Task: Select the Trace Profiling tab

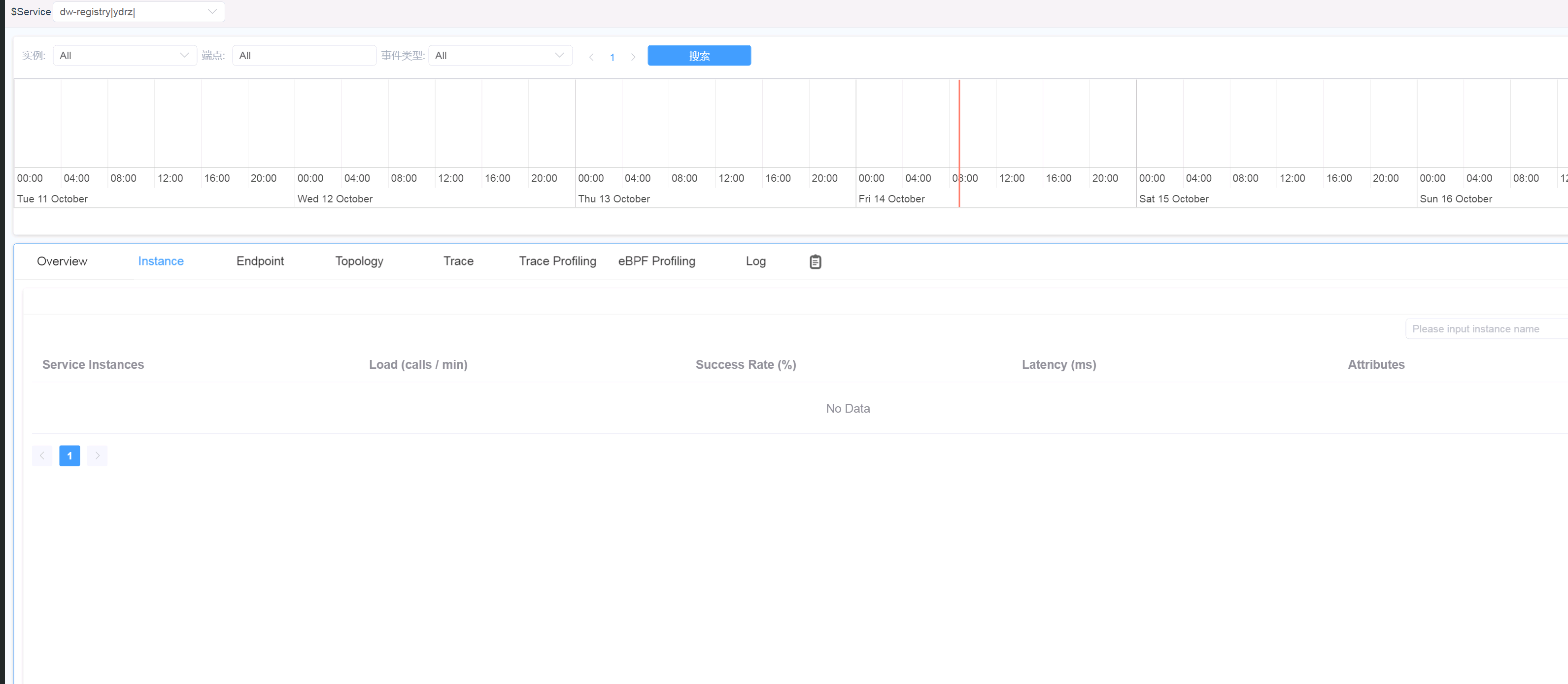Action: click(x=557, y=261)
